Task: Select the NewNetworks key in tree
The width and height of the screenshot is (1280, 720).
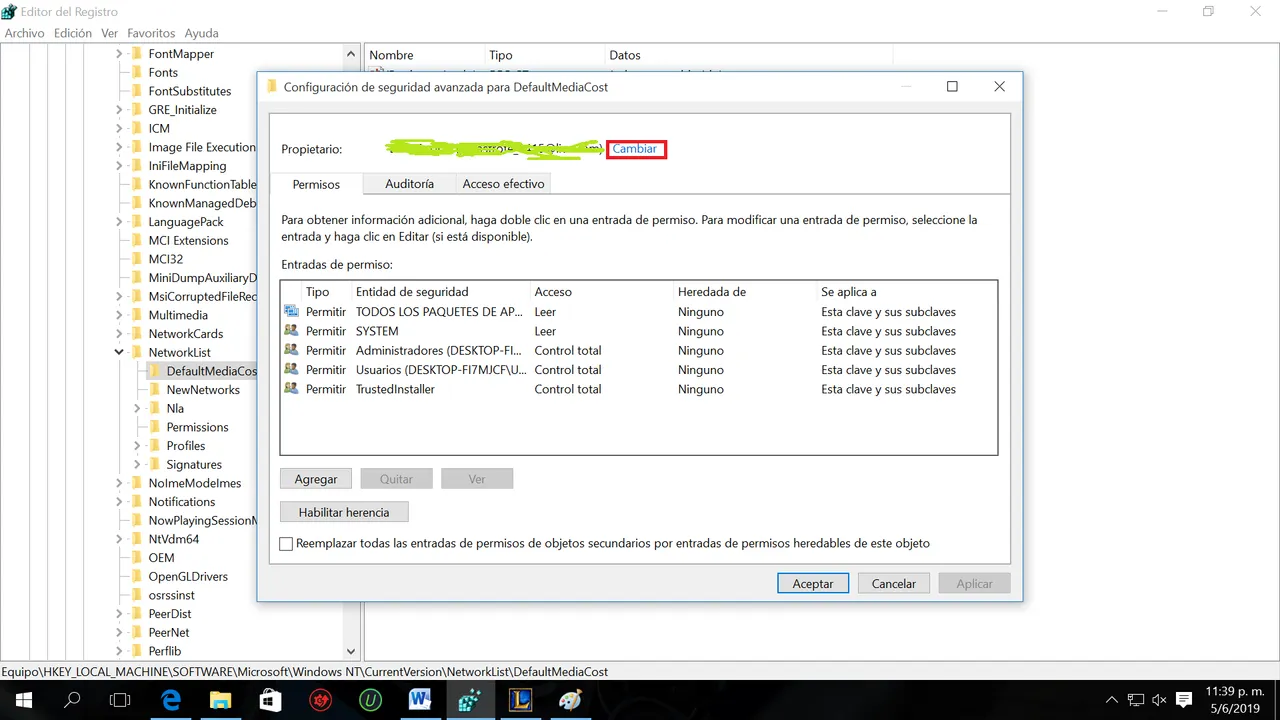Action: (203, 390)
